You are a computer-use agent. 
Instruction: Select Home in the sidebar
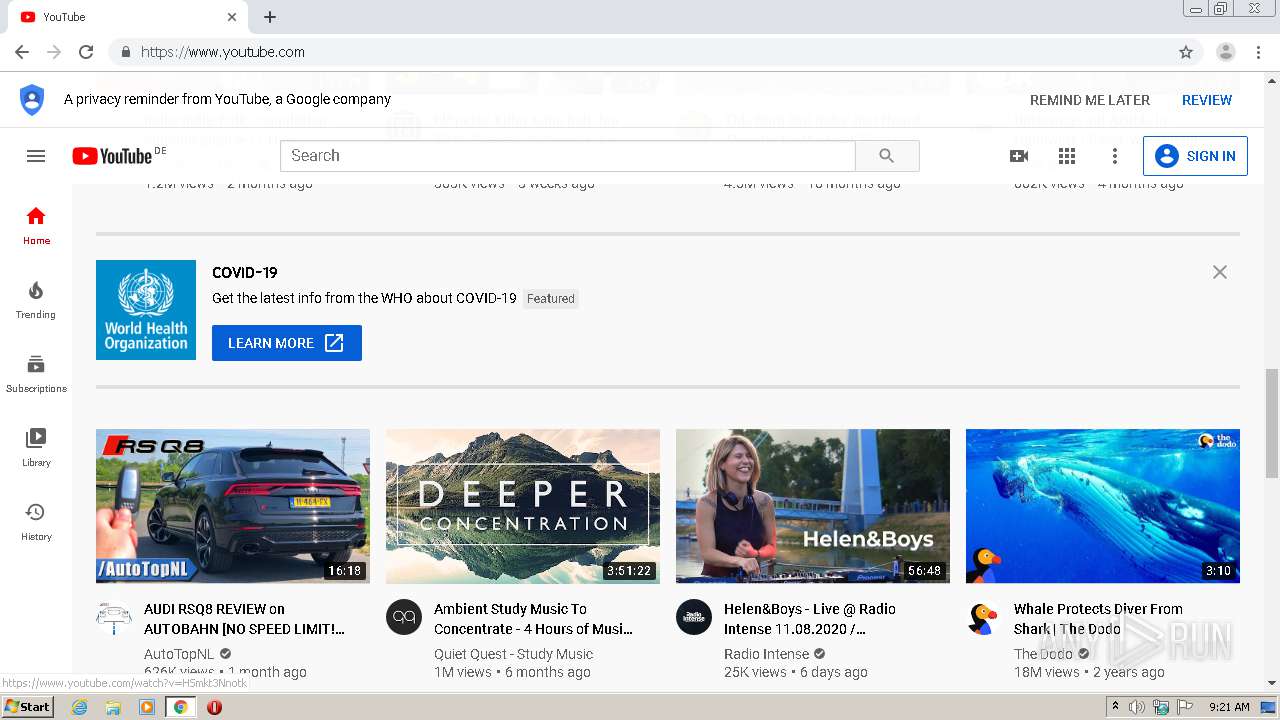tap(36, 225)
